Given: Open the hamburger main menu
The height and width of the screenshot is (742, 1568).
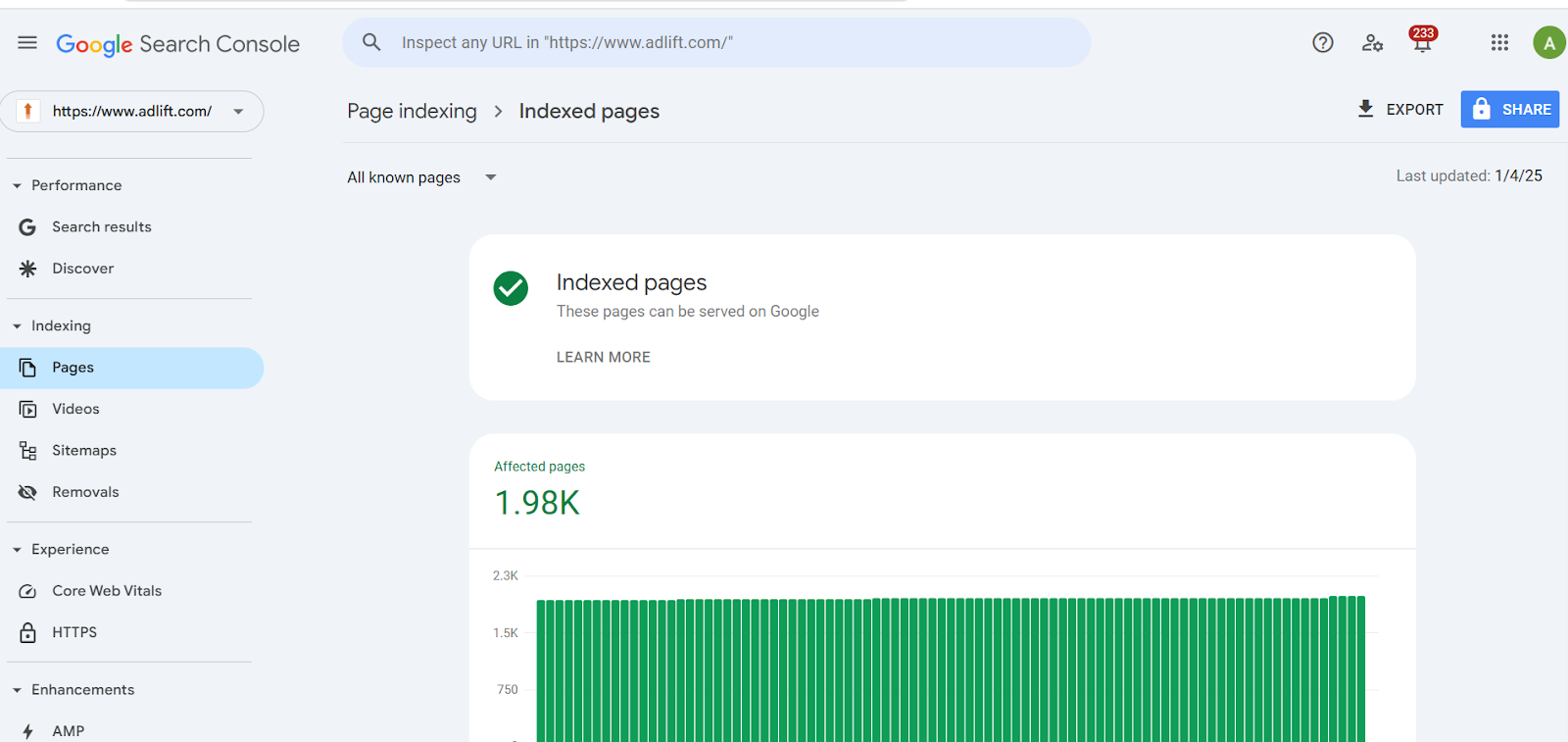Looking at the screenshot, I should coord(27,42).
